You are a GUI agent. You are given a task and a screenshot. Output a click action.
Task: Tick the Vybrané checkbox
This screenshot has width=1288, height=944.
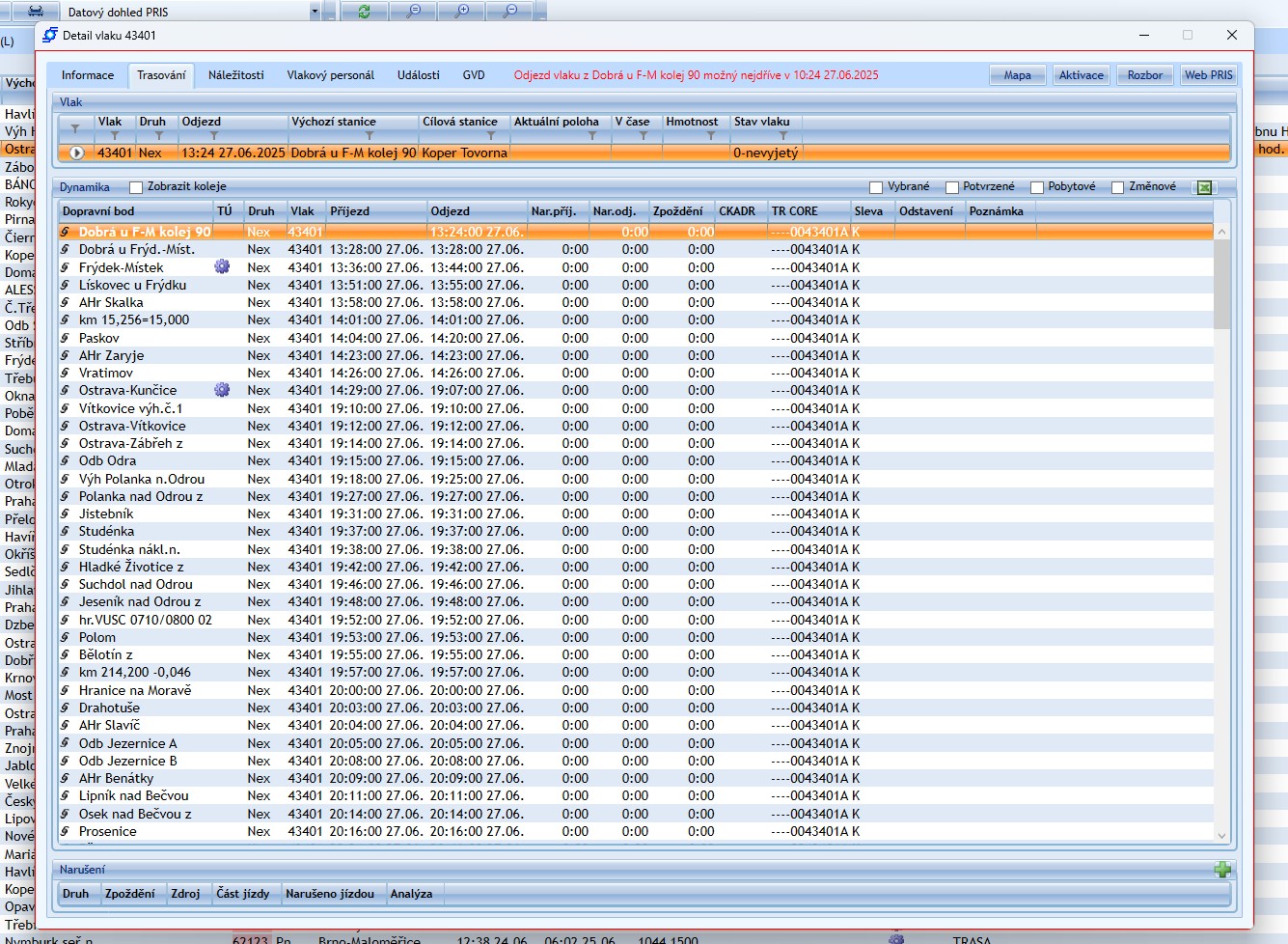click(x=876, y=187)
